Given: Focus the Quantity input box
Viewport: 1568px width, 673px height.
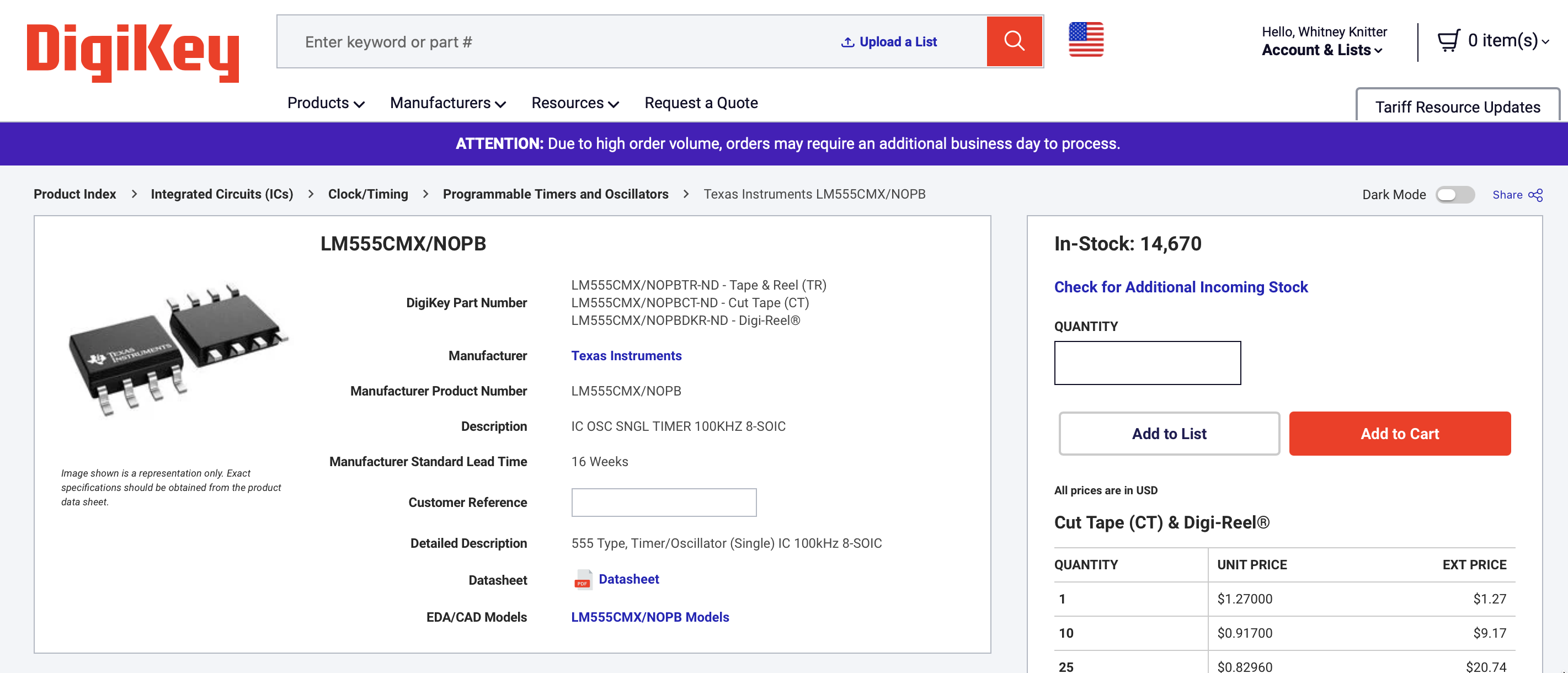Looking at the screenshot, I should (1148, 362).
